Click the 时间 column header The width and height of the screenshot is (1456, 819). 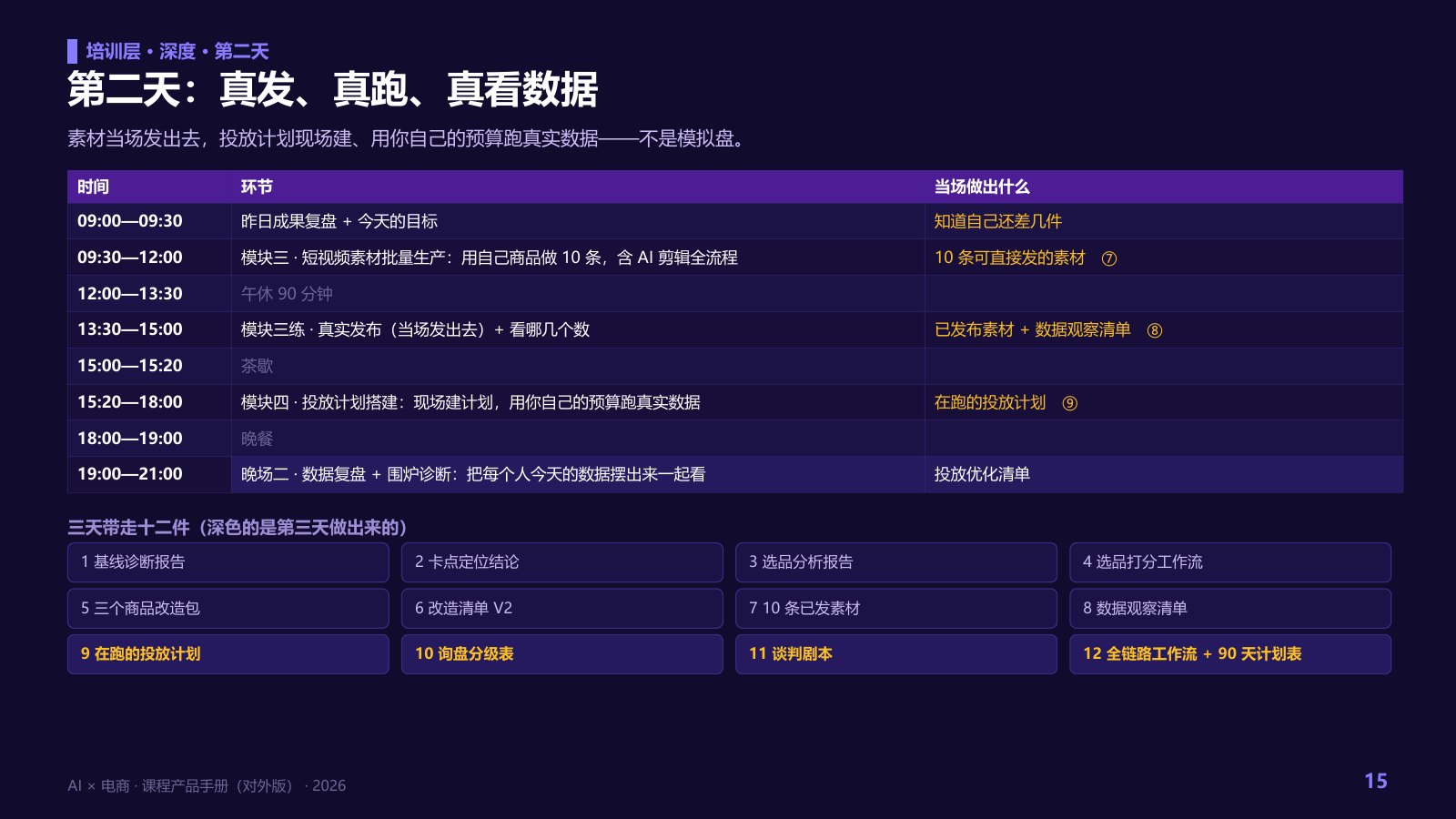click(149, 187)
